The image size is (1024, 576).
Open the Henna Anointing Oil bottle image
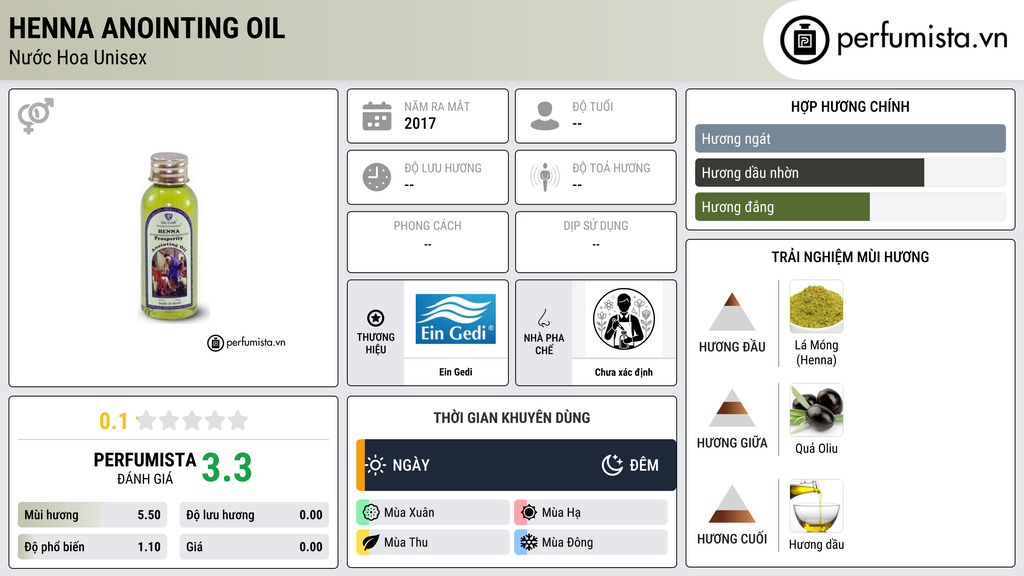tap(173, 238)
